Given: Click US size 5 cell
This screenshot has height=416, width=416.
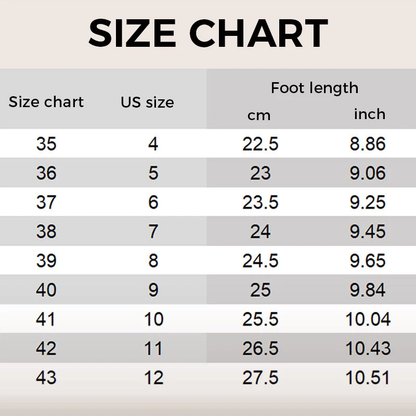Looking at the screenshot, I should click(153, 173).
